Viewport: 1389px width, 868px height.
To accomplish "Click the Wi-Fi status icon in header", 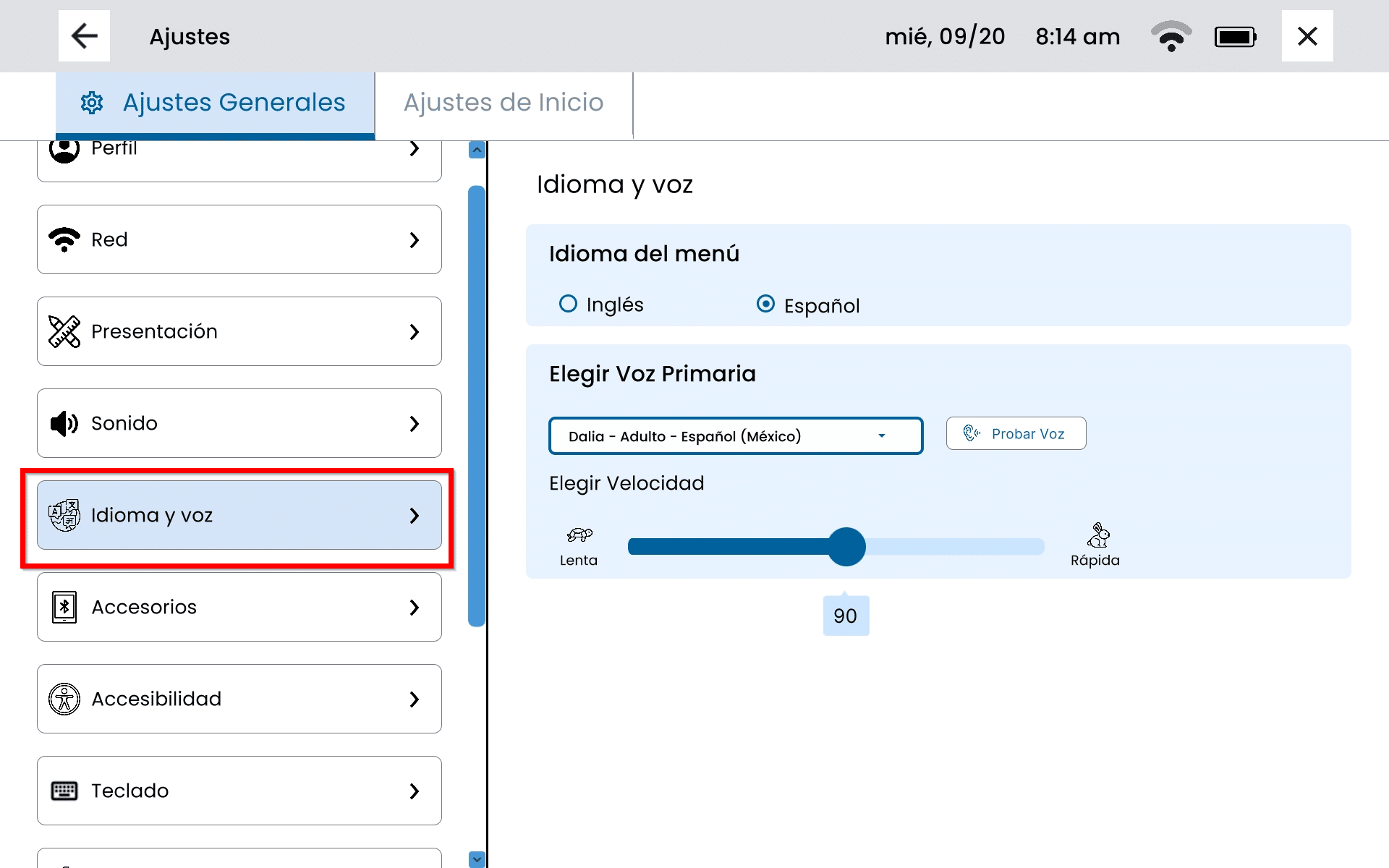I will tap(1171, 36).
